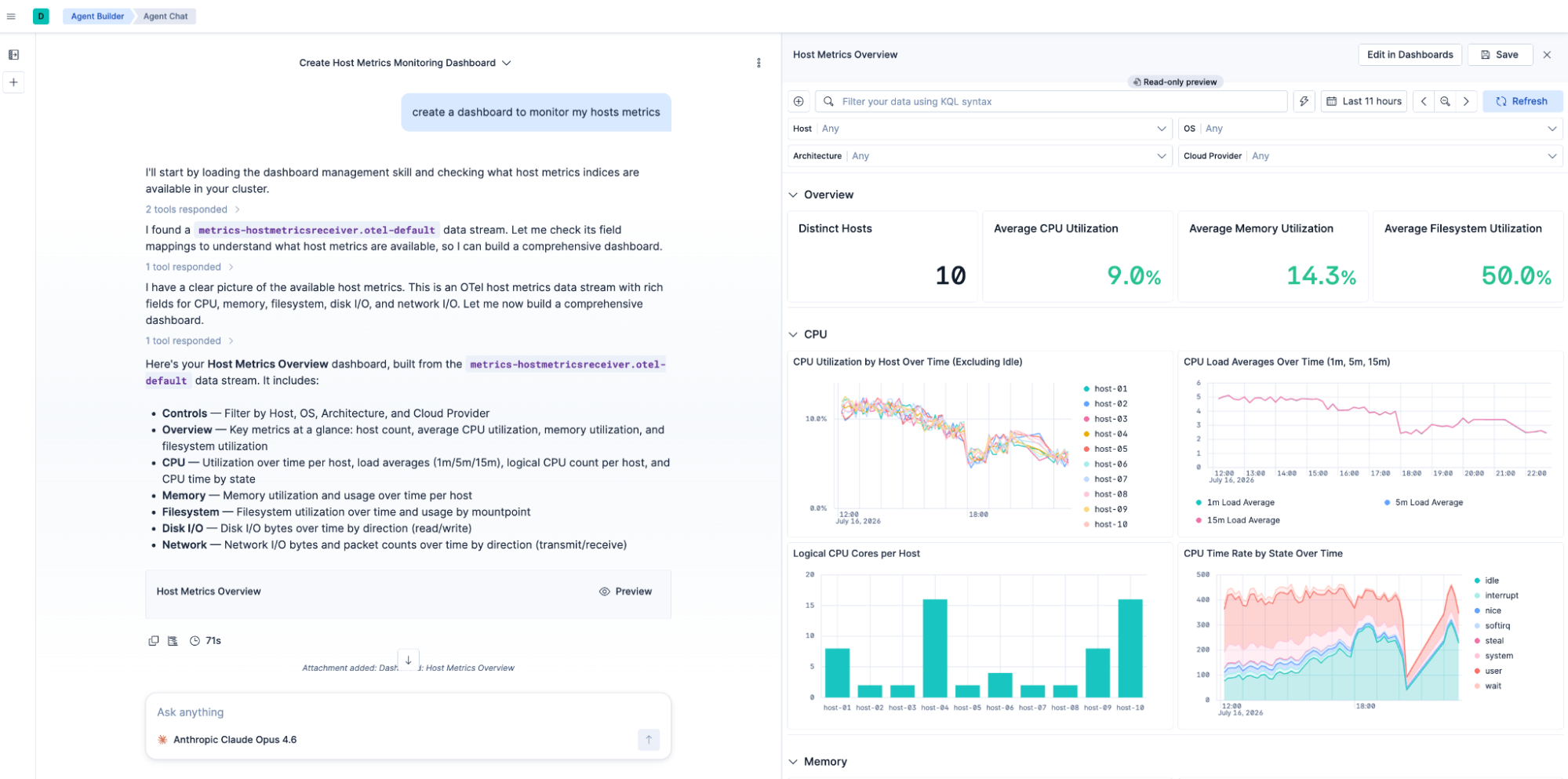
Task: Go to Agent Builder breadcrumb
Action: tap(97, 16)
